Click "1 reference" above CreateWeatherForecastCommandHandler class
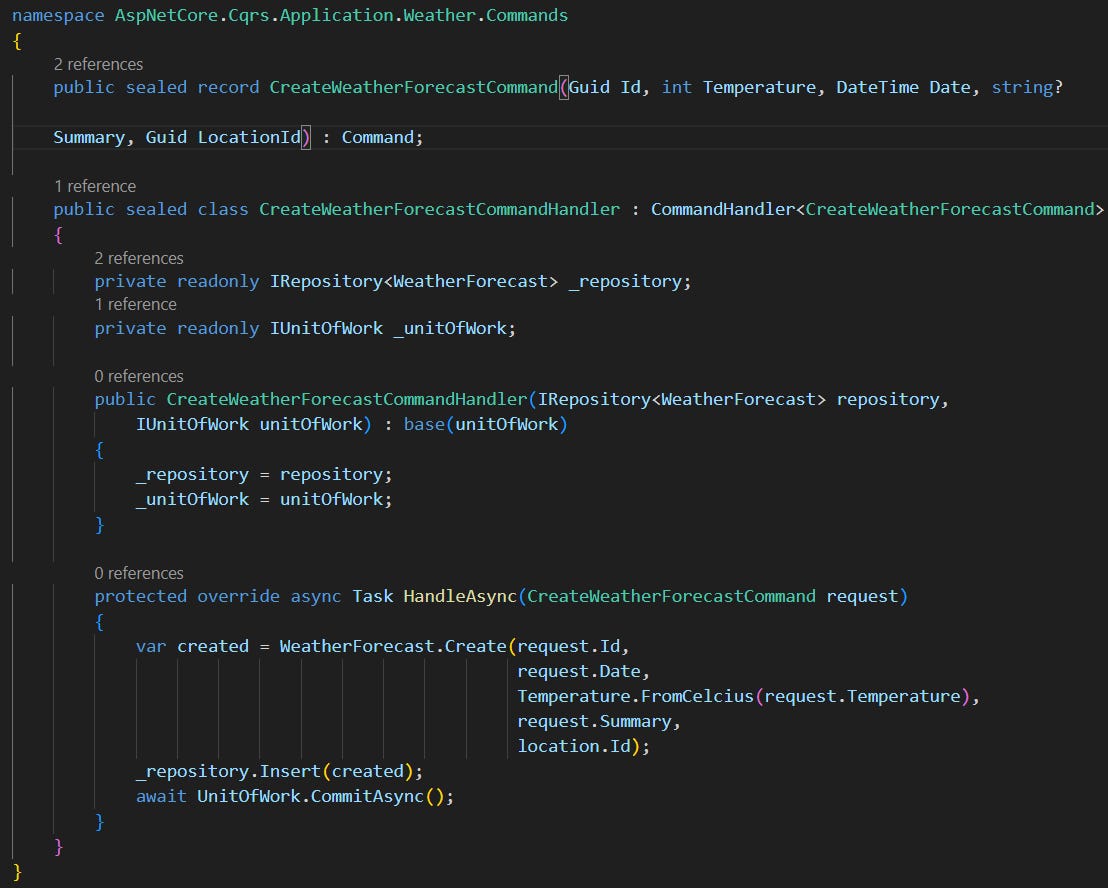1108x888 pixels. tap(94, 186)
